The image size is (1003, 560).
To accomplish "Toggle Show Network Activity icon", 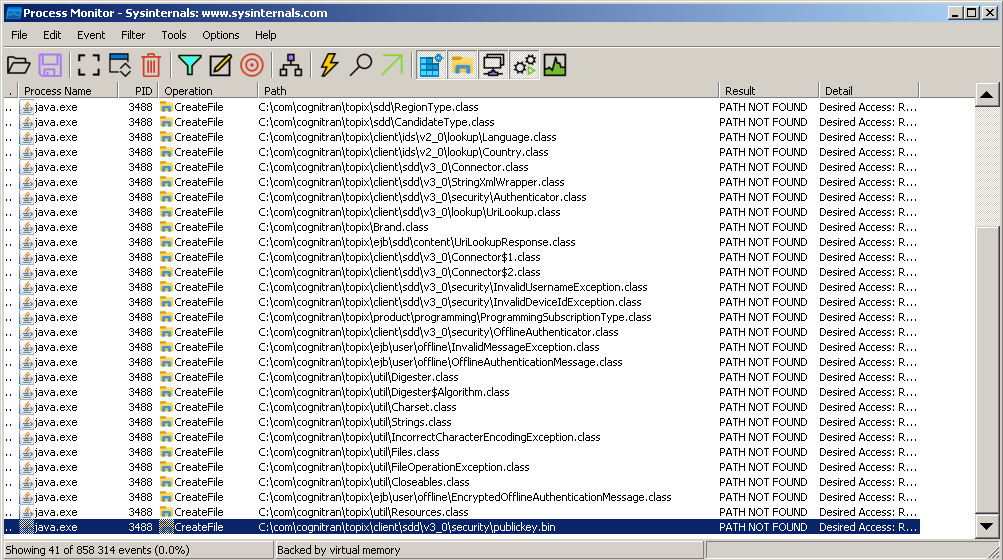I will [493, 65].
